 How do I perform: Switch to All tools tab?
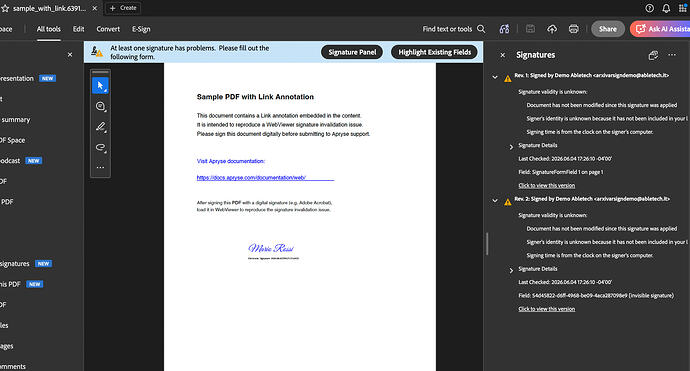(48, 29)
